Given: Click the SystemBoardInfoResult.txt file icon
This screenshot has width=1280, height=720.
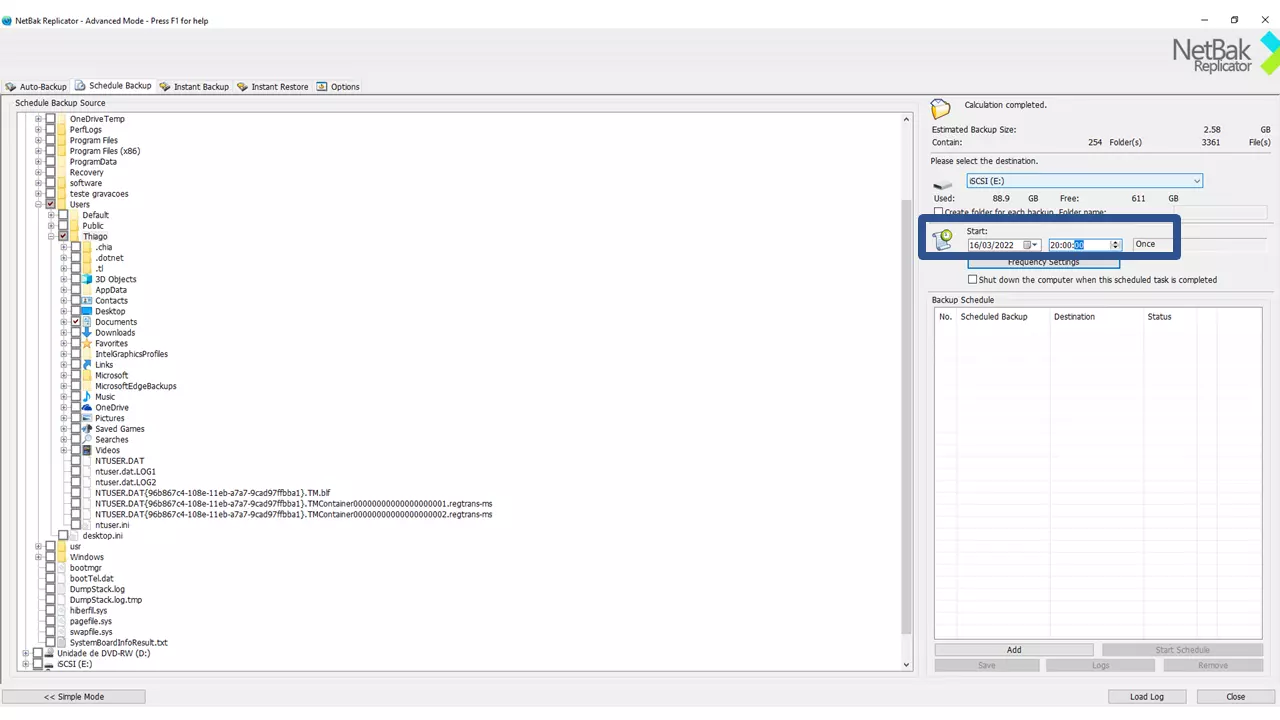Looking at the screenshot, I should pyautogui.click(x=62, y=643).
